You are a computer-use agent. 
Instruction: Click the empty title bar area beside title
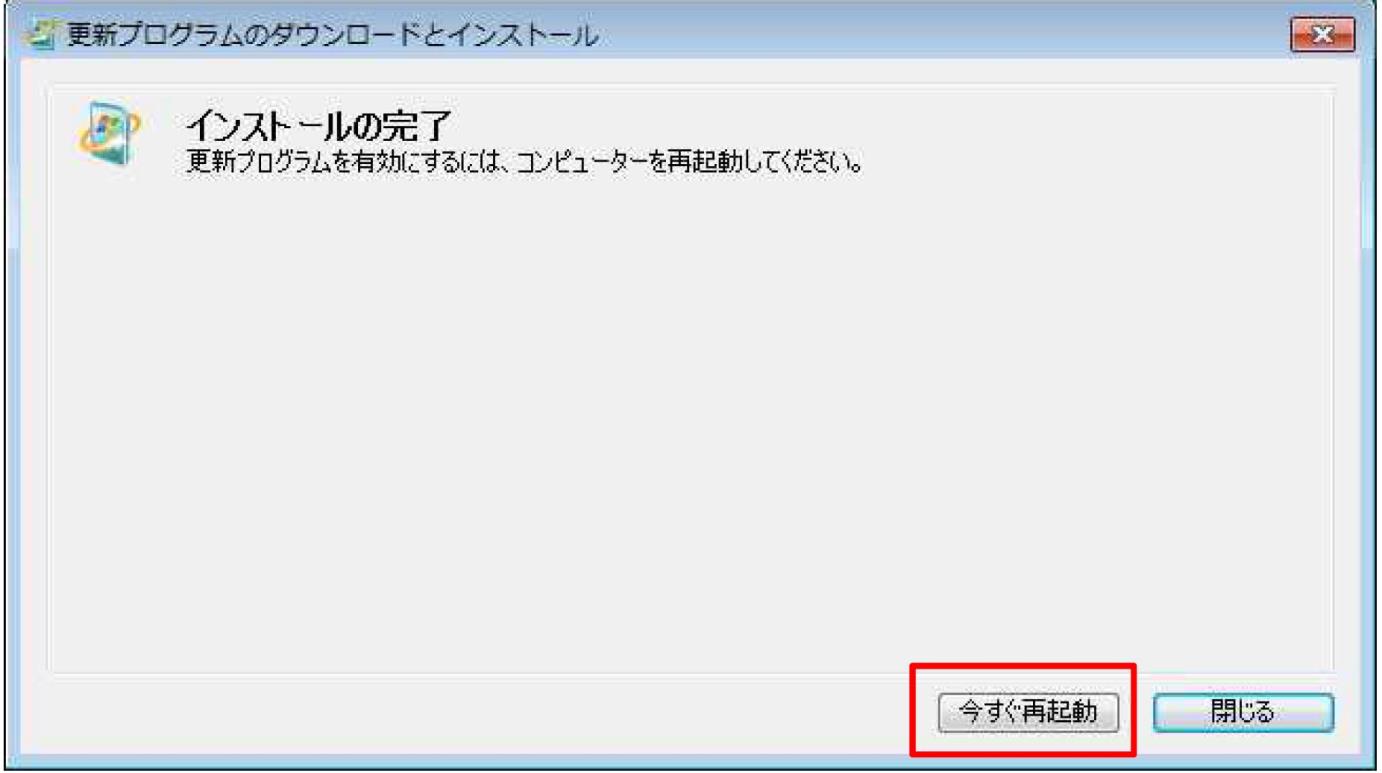click(940, 37)
